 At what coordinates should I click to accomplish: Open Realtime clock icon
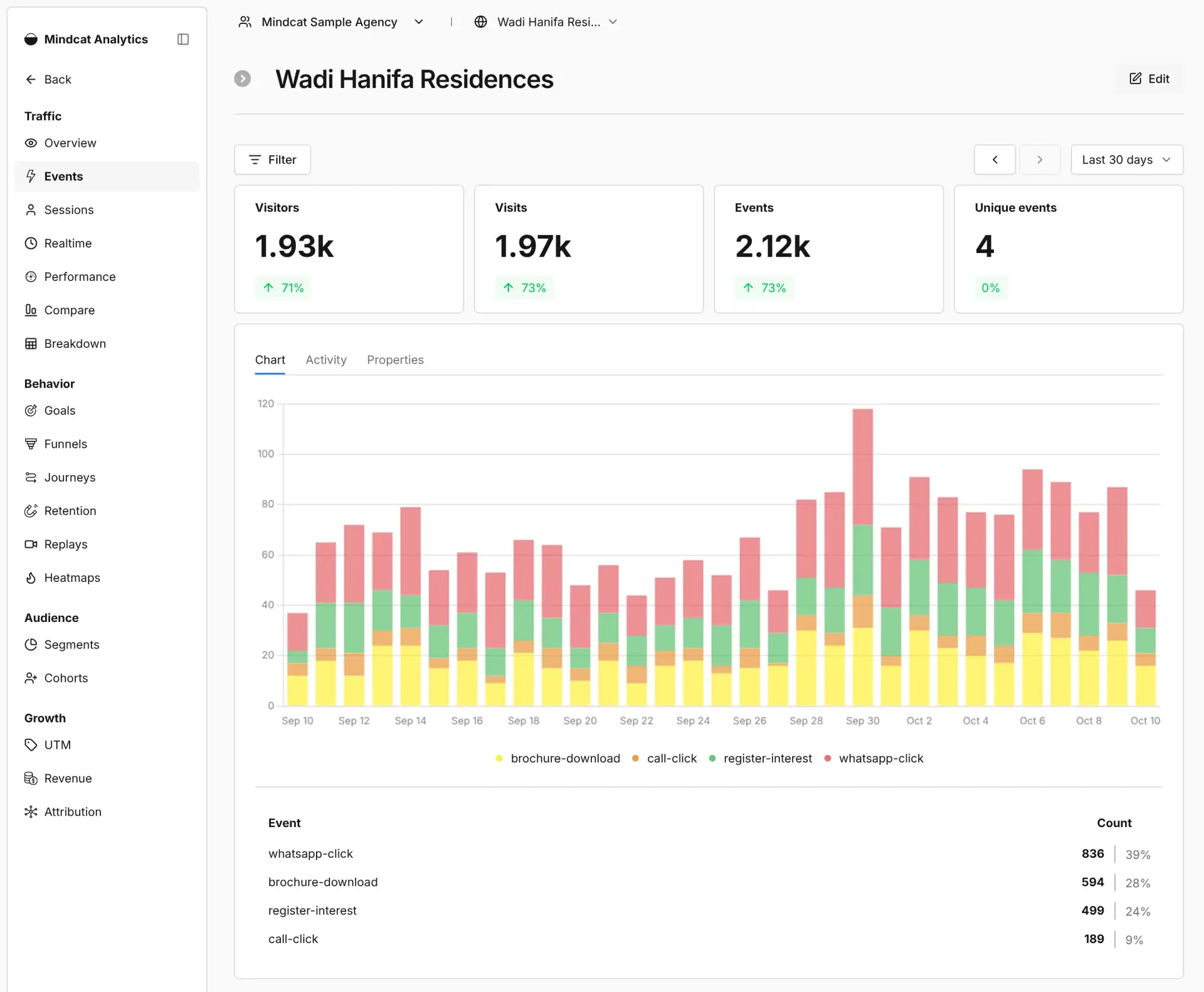point(31,243)
